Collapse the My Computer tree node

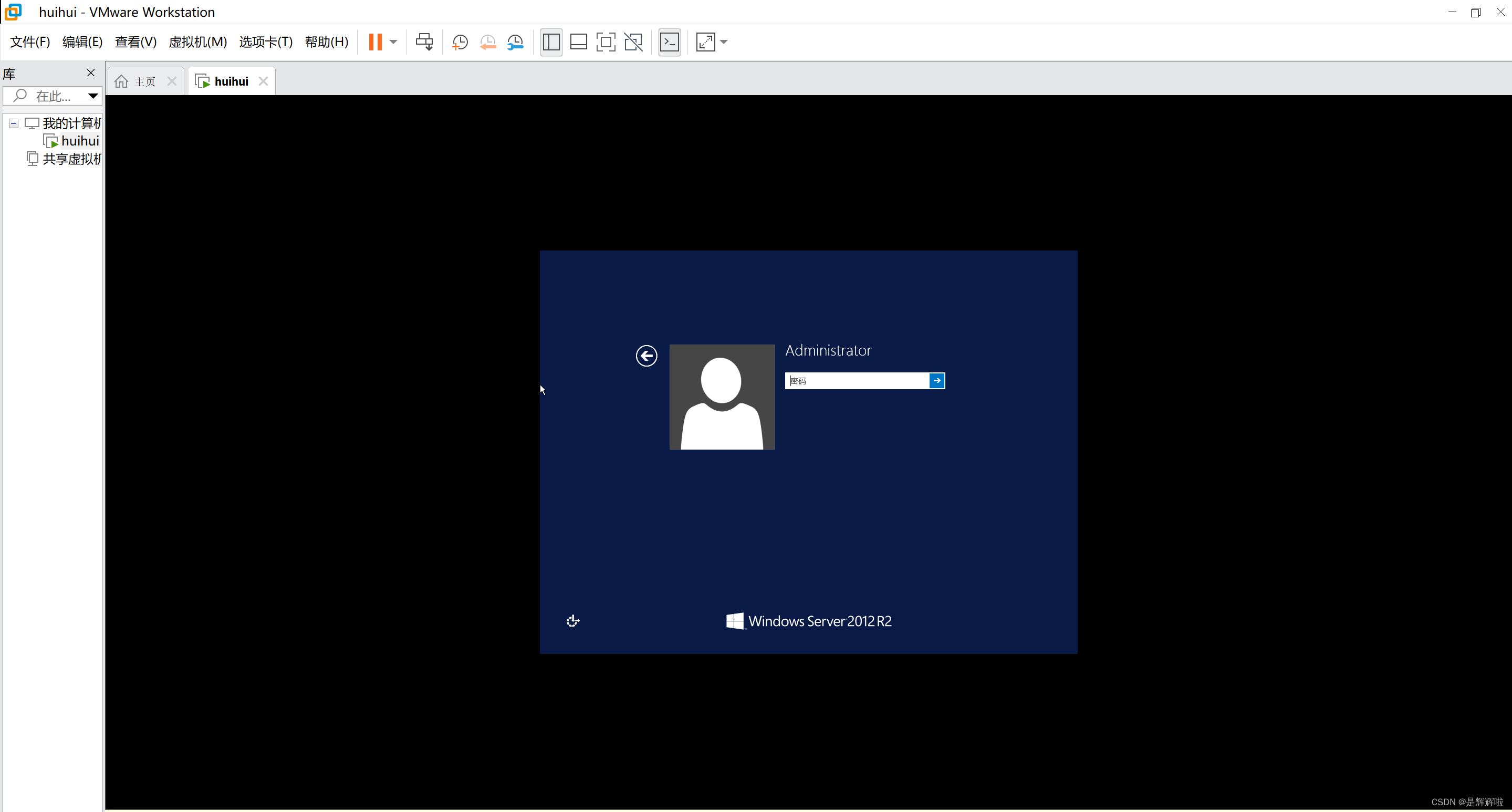coord(14,123)
